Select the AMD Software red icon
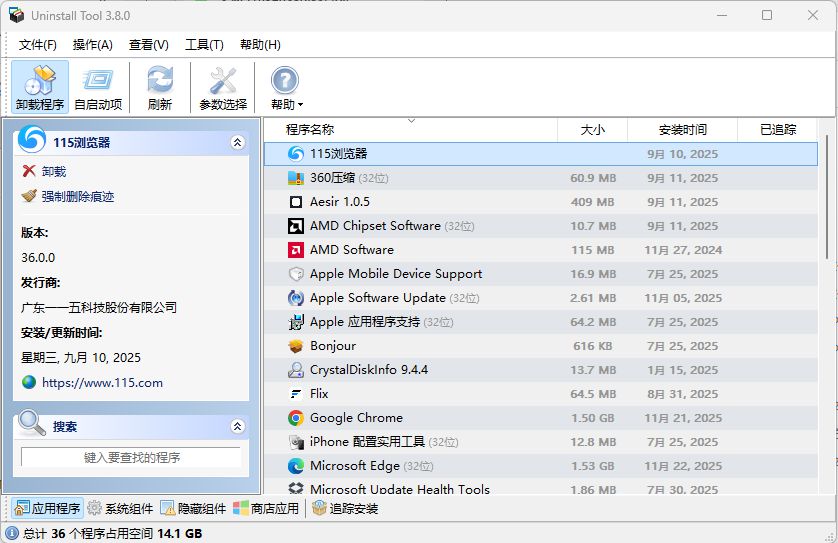The width and height of the screenshot is (838, 543). pyautogui.click(x=296, y=250)
